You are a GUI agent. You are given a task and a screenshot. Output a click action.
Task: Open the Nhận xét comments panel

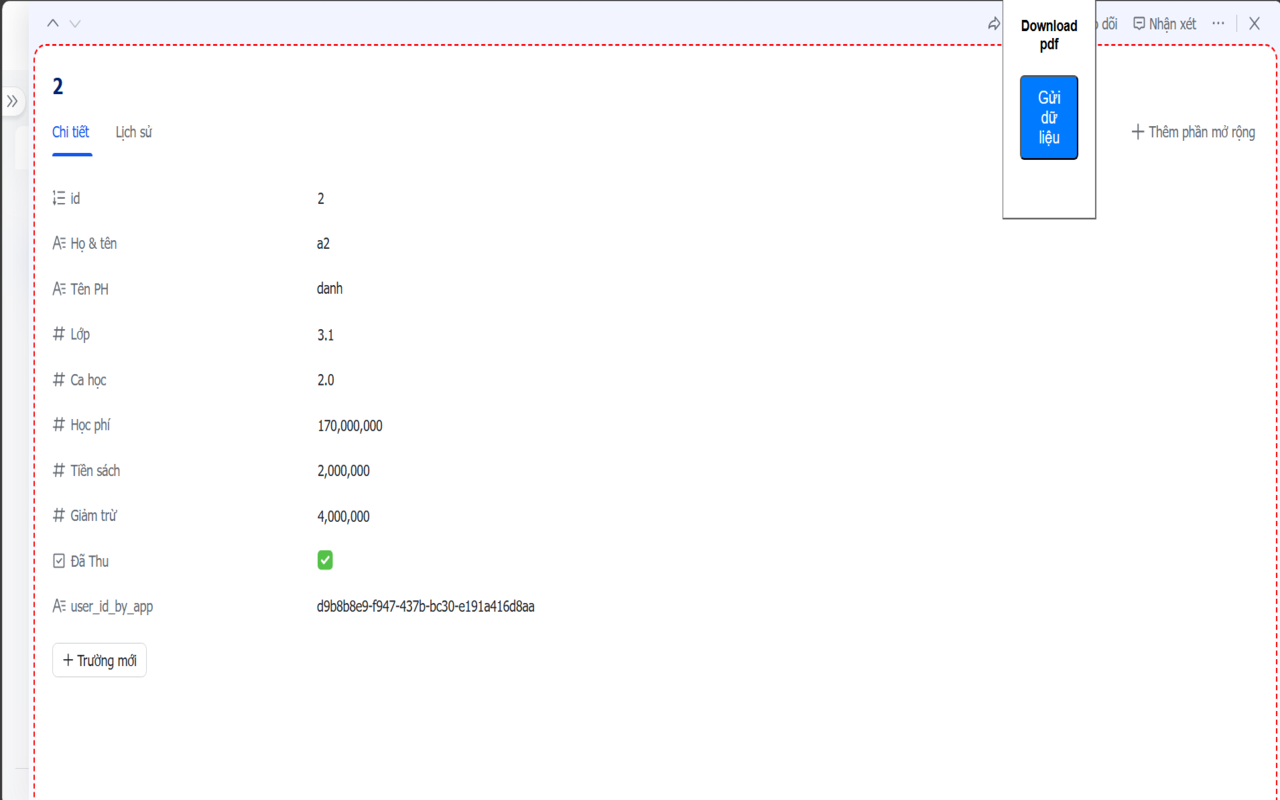coord(1164,23)
